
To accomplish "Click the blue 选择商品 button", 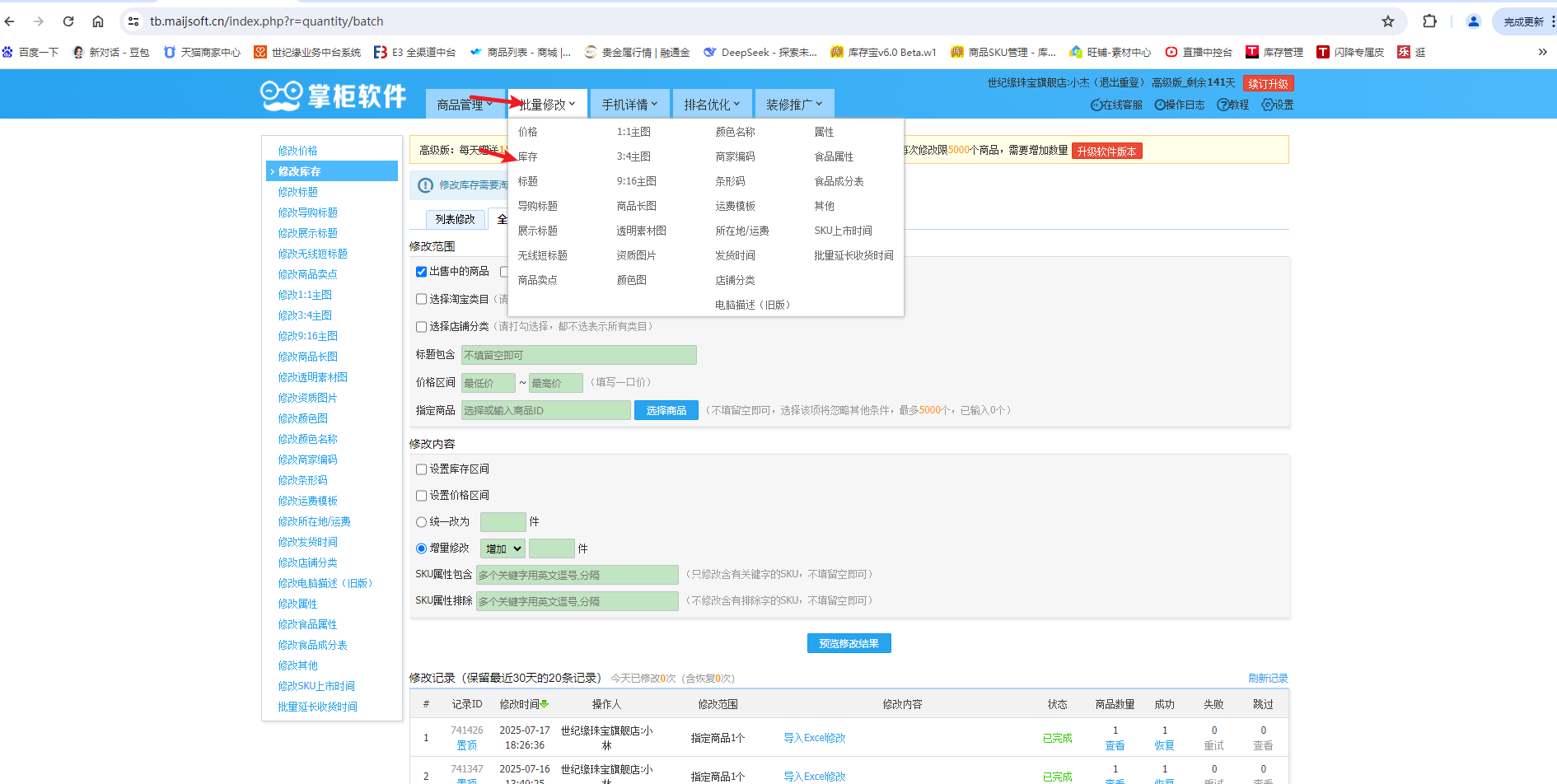I will tap(666, 410).
